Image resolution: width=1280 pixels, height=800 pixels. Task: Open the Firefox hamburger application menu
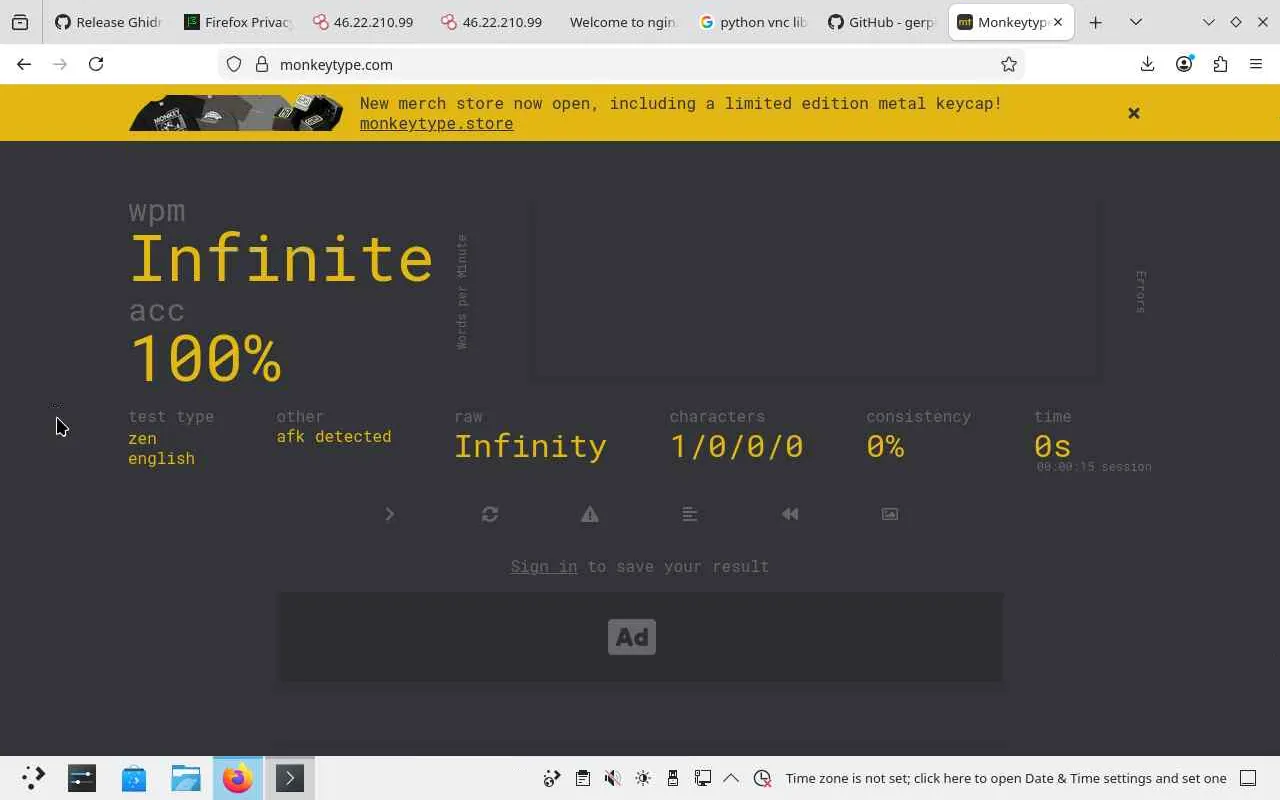[x=1256, y=64]
